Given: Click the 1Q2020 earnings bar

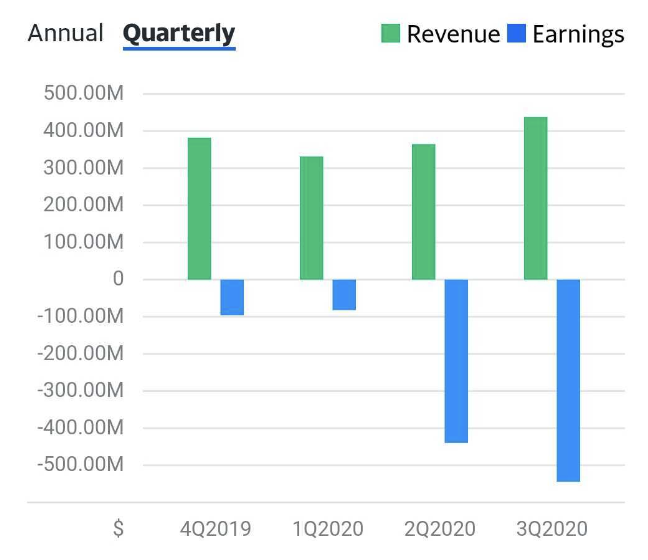Looking at the screenshot, I should (344, 295).
